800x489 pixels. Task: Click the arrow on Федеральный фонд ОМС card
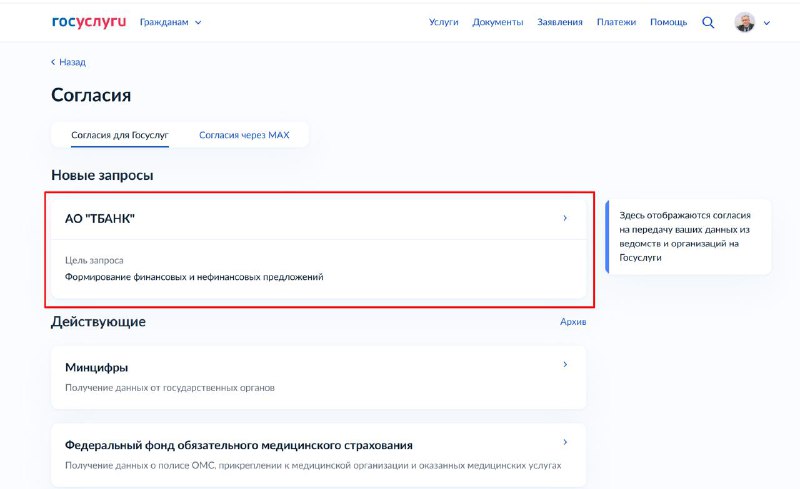[x=565, y=442]
